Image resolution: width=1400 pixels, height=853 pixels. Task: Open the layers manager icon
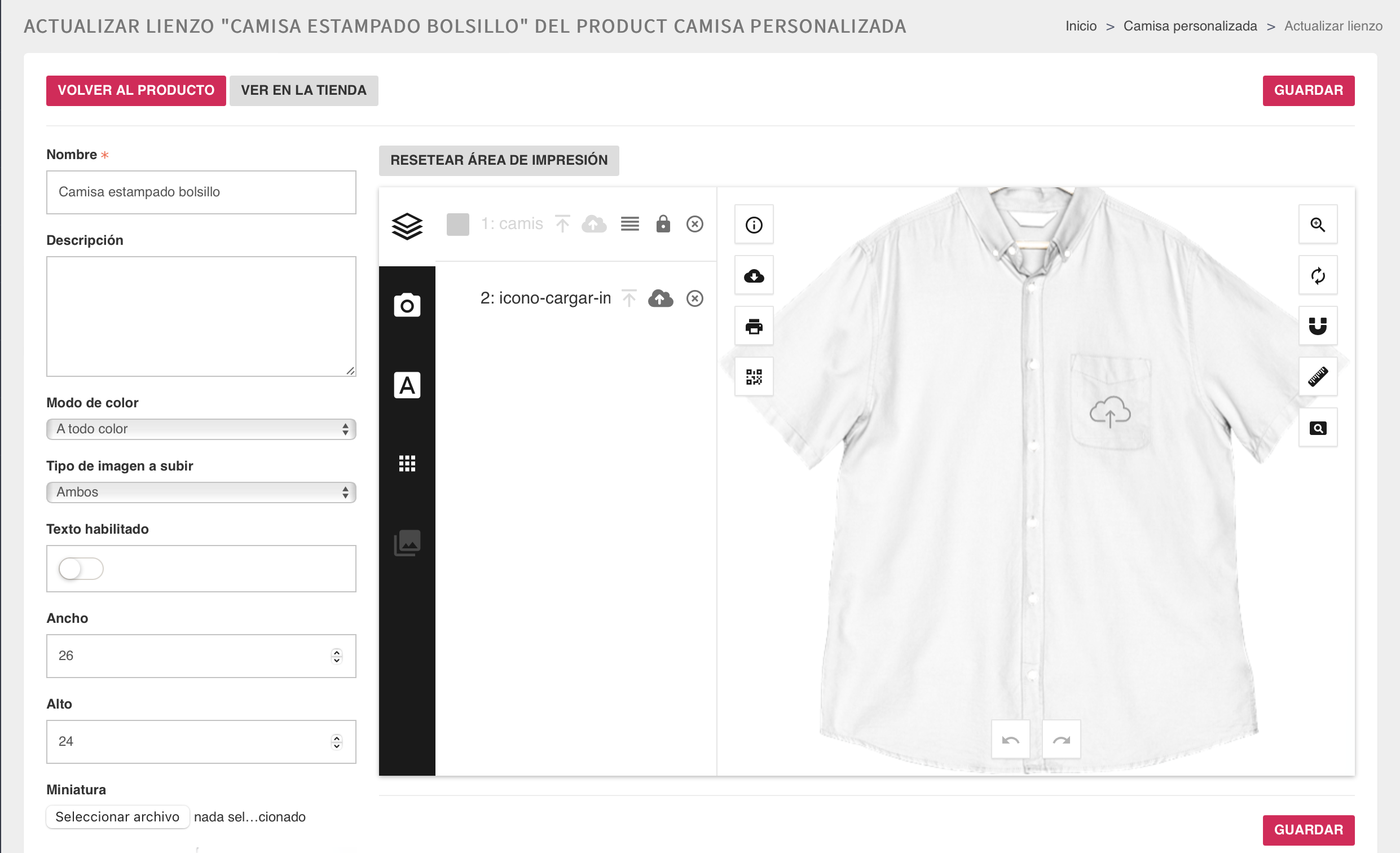407,226
